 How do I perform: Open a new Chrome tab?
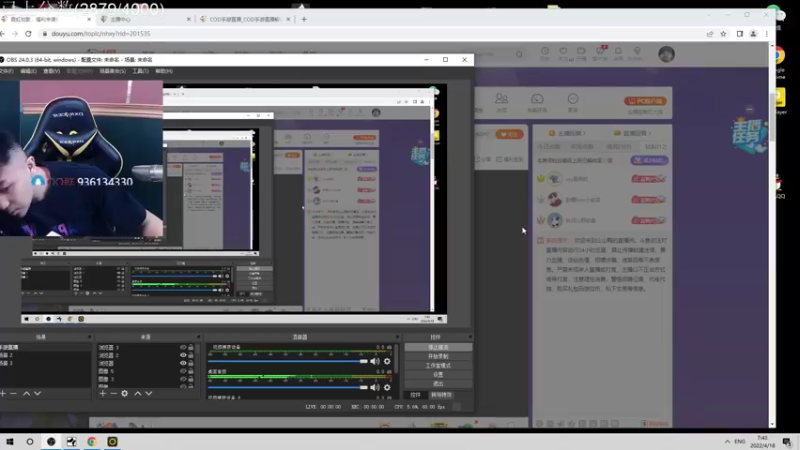[x=304, y=19]
